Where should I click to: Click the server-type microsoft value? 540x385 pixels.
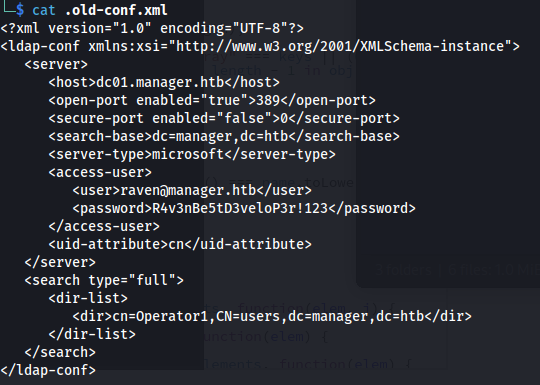click(x=188, y=154)
